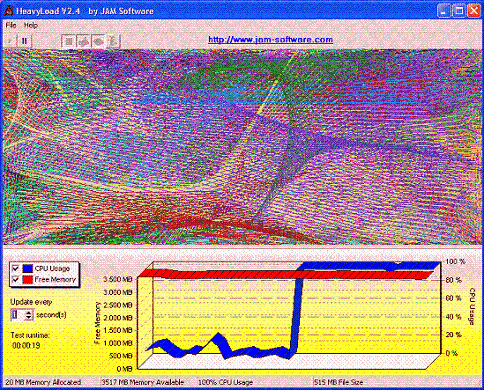Click the '100% CPU Usage' status entry

(x=226, y=382)
